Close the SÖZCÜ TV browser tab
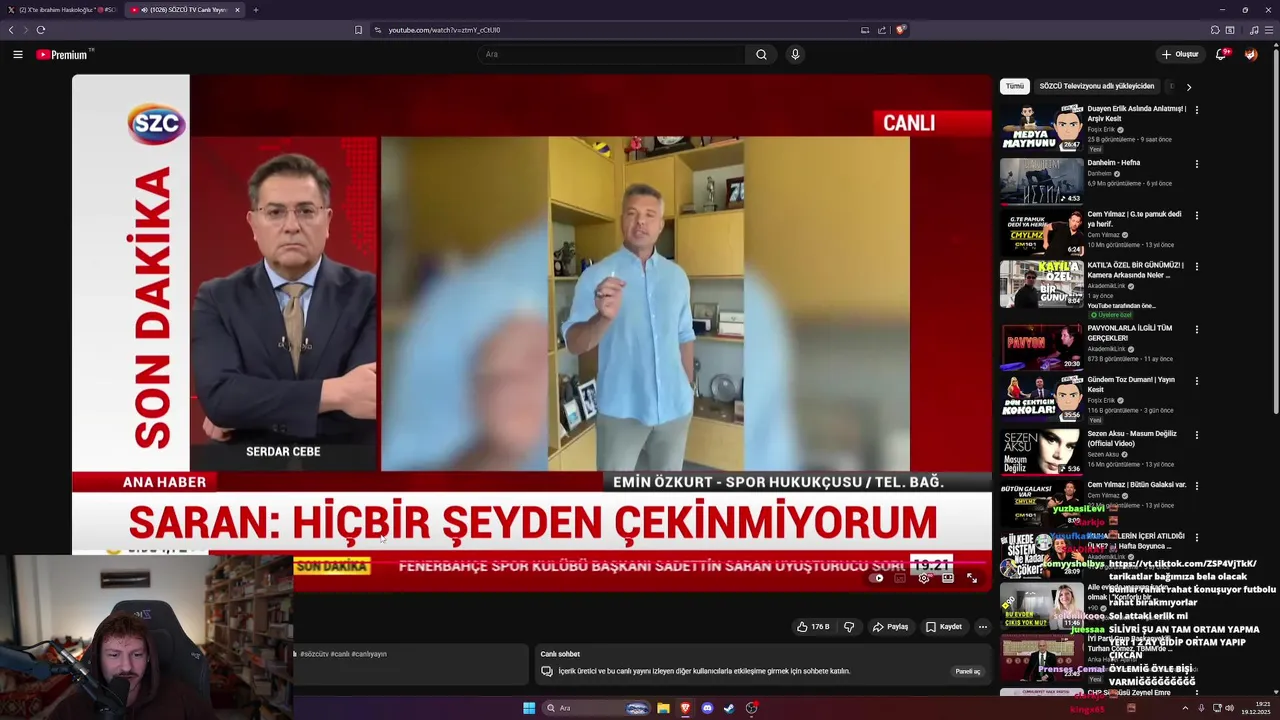Screen dimensions: 1280x720 point(237,10)
